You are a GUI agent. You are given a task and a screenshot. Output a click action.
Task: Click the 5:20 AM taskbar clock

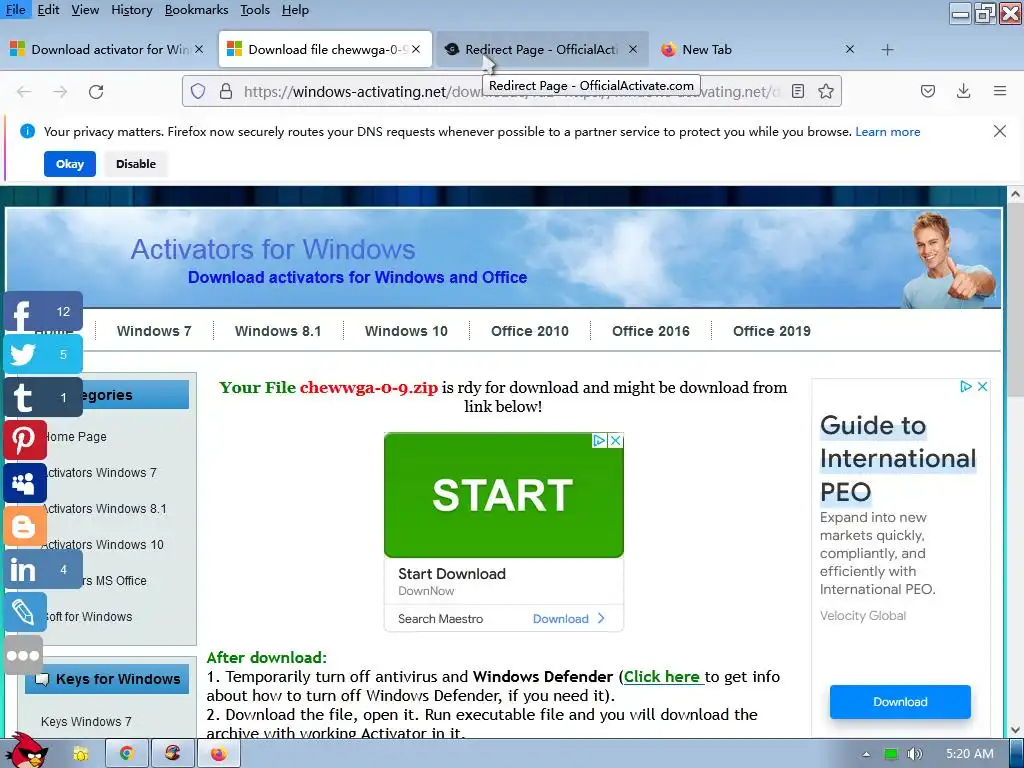point(970,754)
